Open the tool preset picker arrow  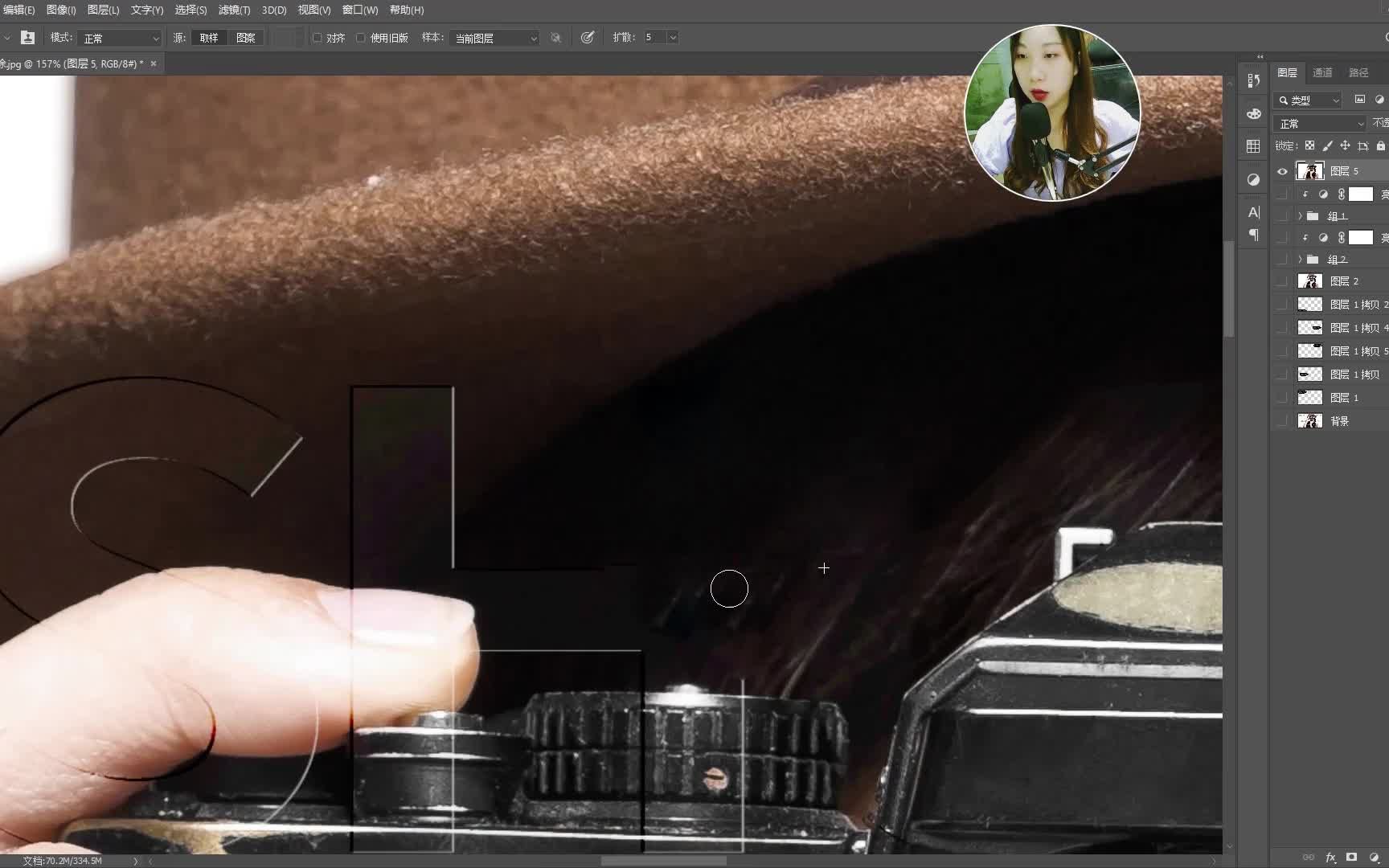7,38
